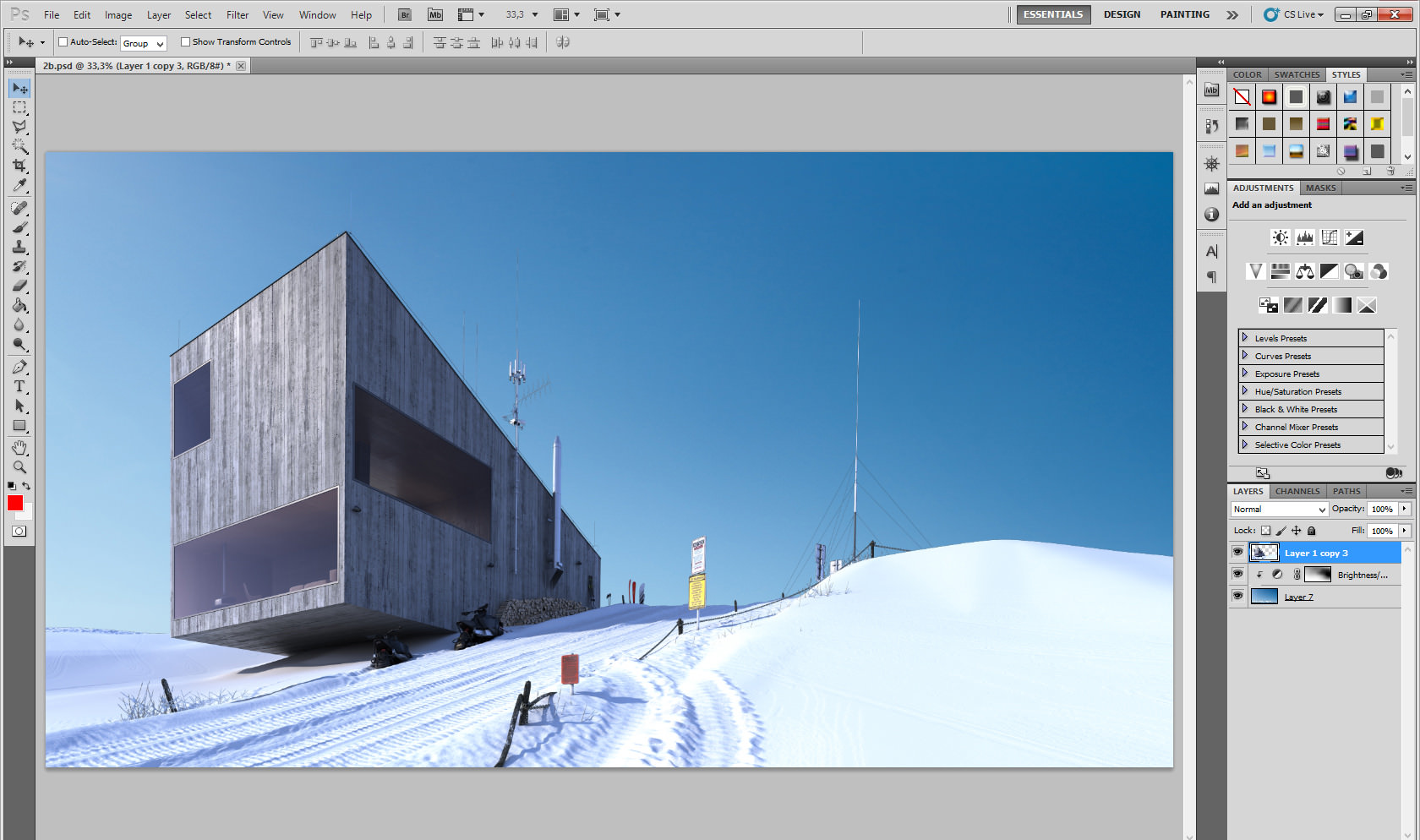Add an Exposure adjustment
The height and width of the screenshot is (840, 1420).
tap(1354, 237)
